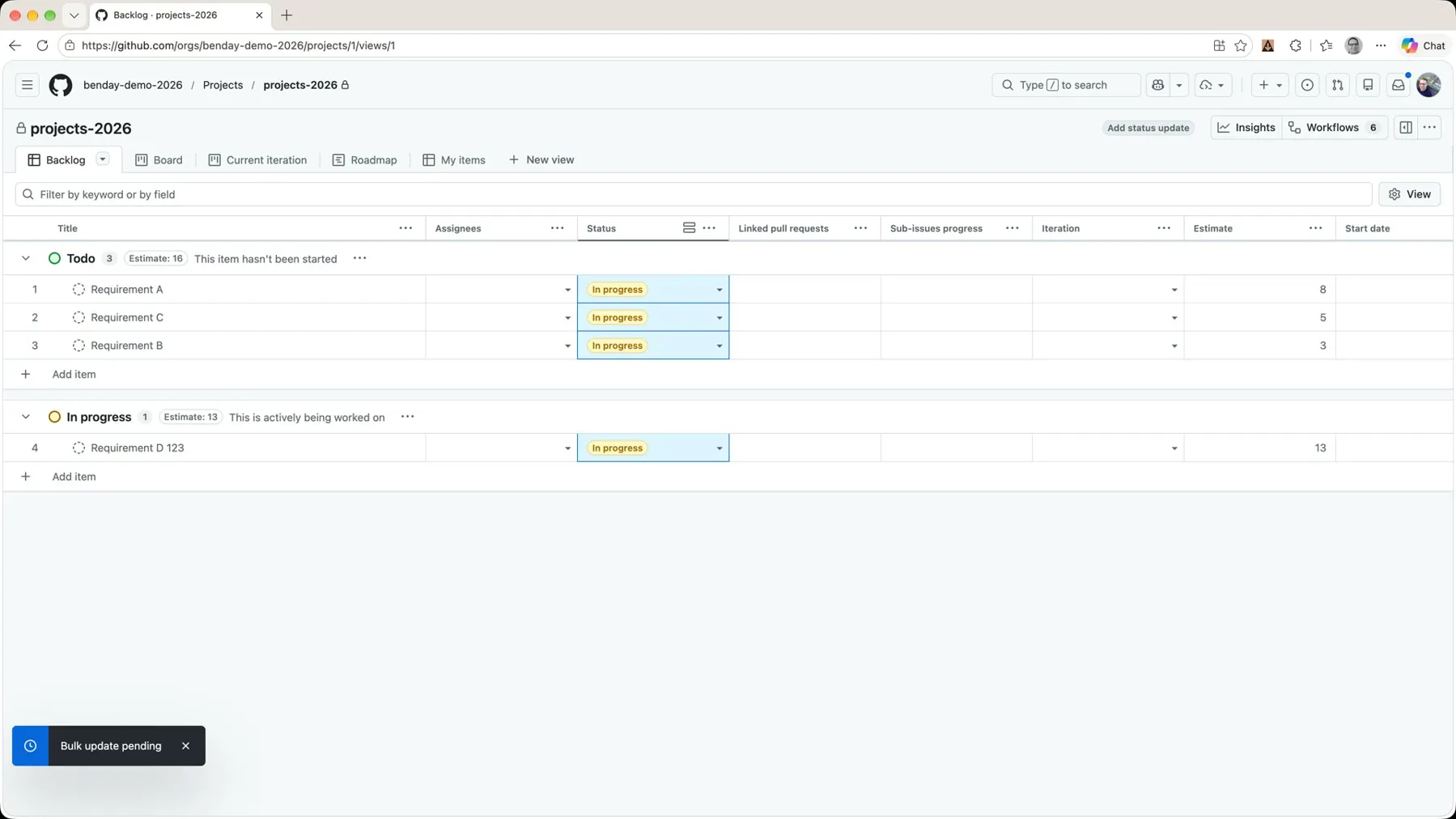Click the Status column group-by icon
Screen dimensions: 1456x819
[x=689, y=228]
